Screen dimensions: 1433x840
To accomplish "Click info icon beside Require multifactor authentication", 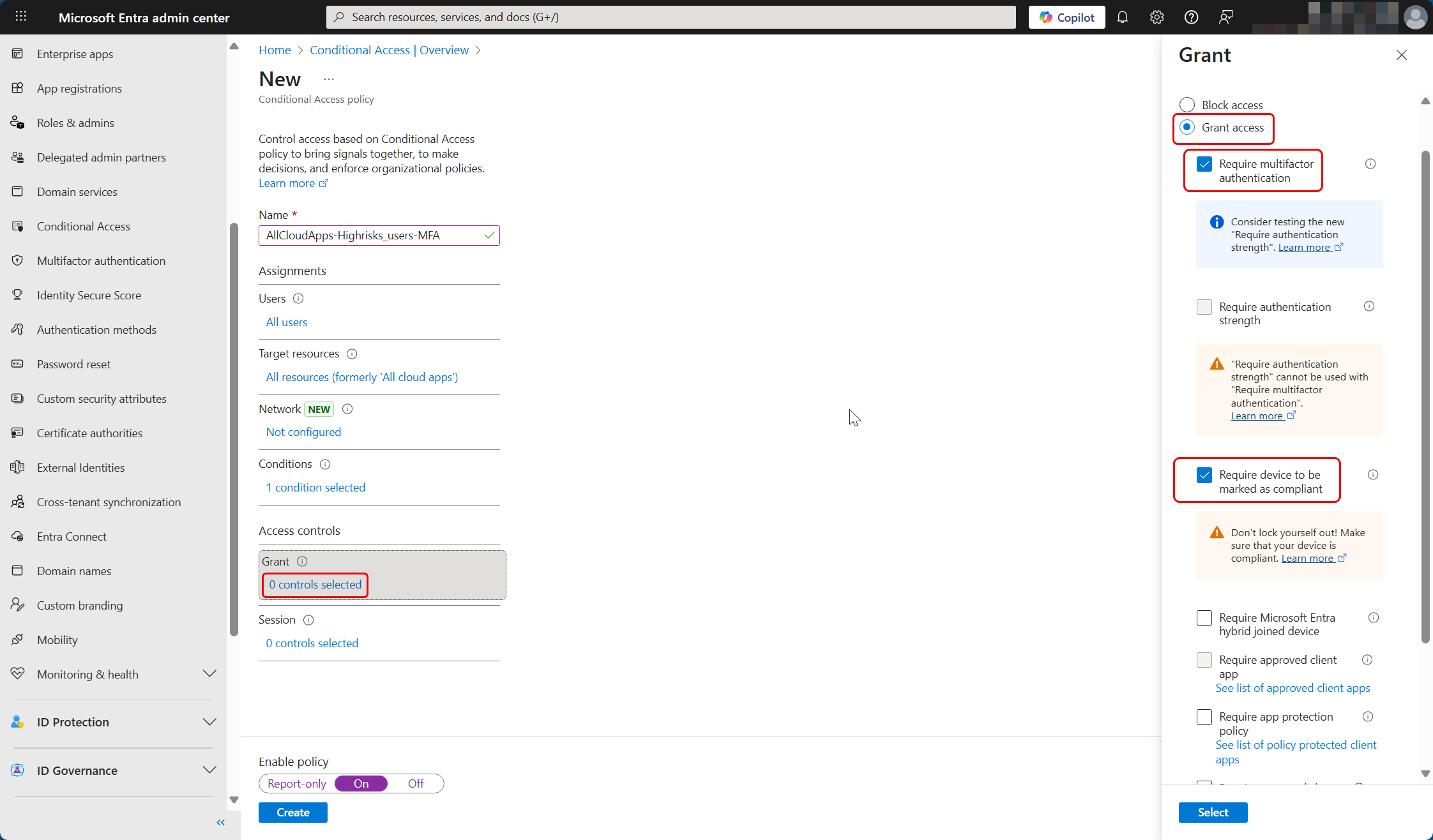I will [x=1370, y=164].
